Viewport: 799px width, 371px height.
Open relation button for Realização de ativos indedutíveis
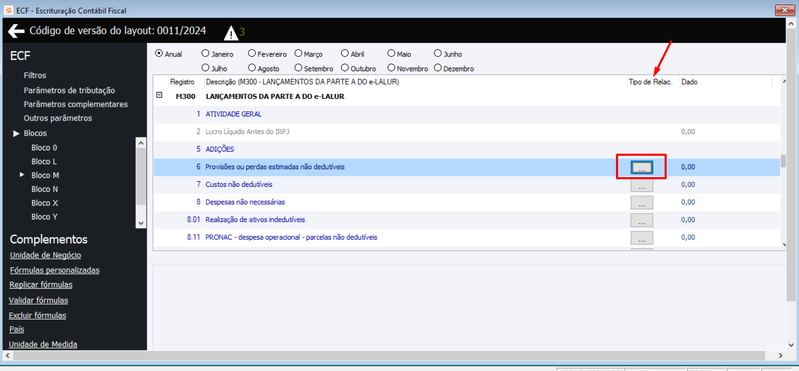642,220
